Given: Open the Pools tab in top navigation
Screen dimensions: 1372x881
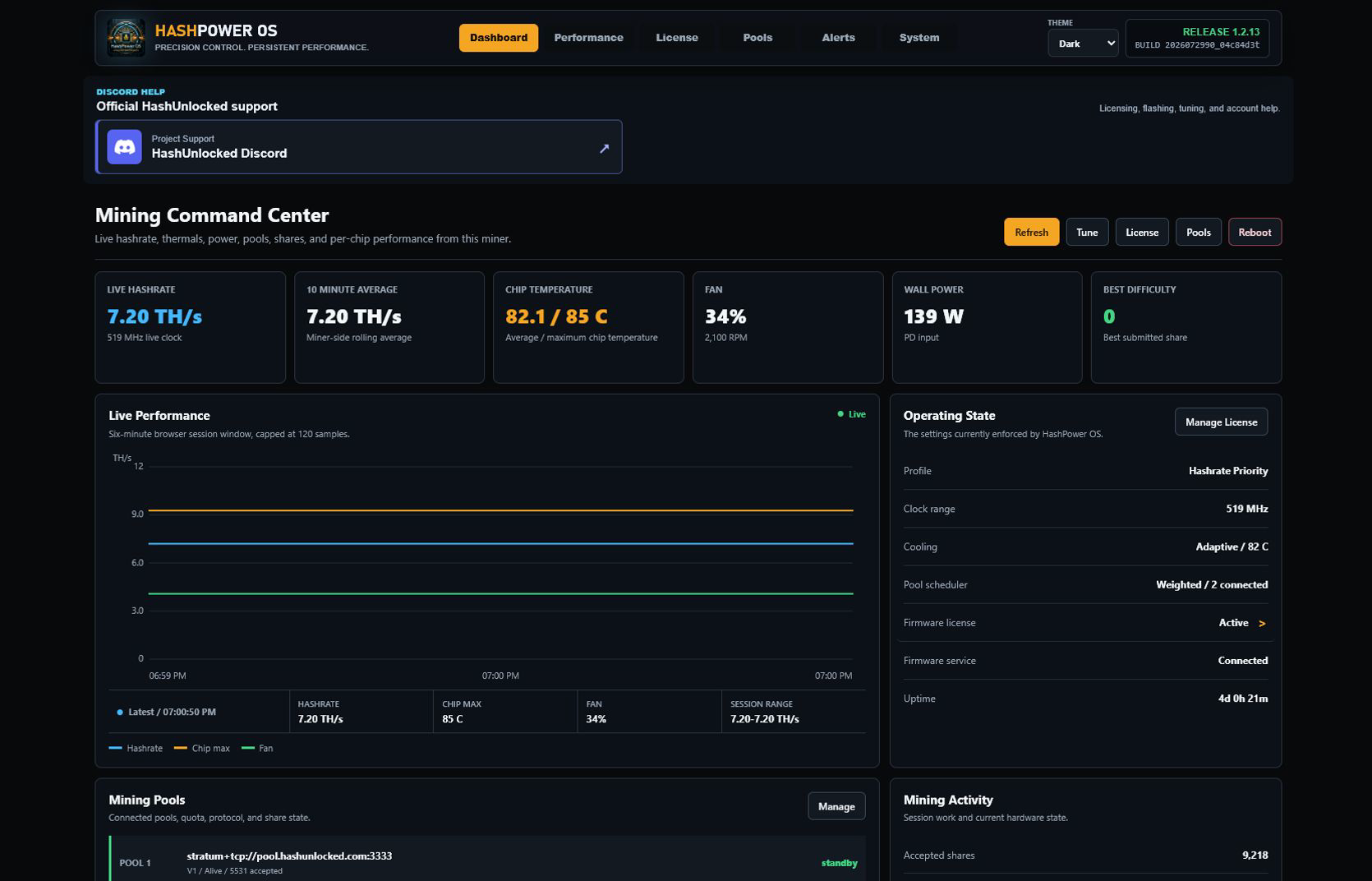Looking at the screenshot, I should point(757,38).
